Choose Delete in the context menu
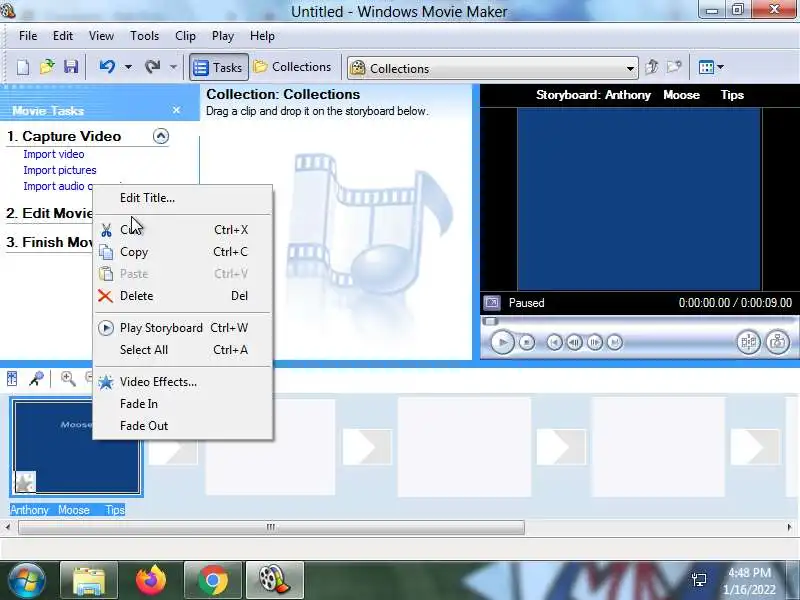The image size is (800, 600). click(183, 296)
